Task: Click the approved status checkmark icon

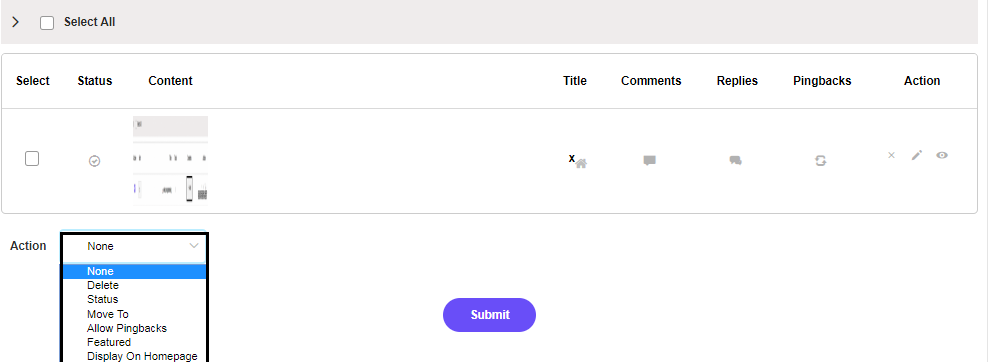Action: pyautogui.click(x=94, y=161)
